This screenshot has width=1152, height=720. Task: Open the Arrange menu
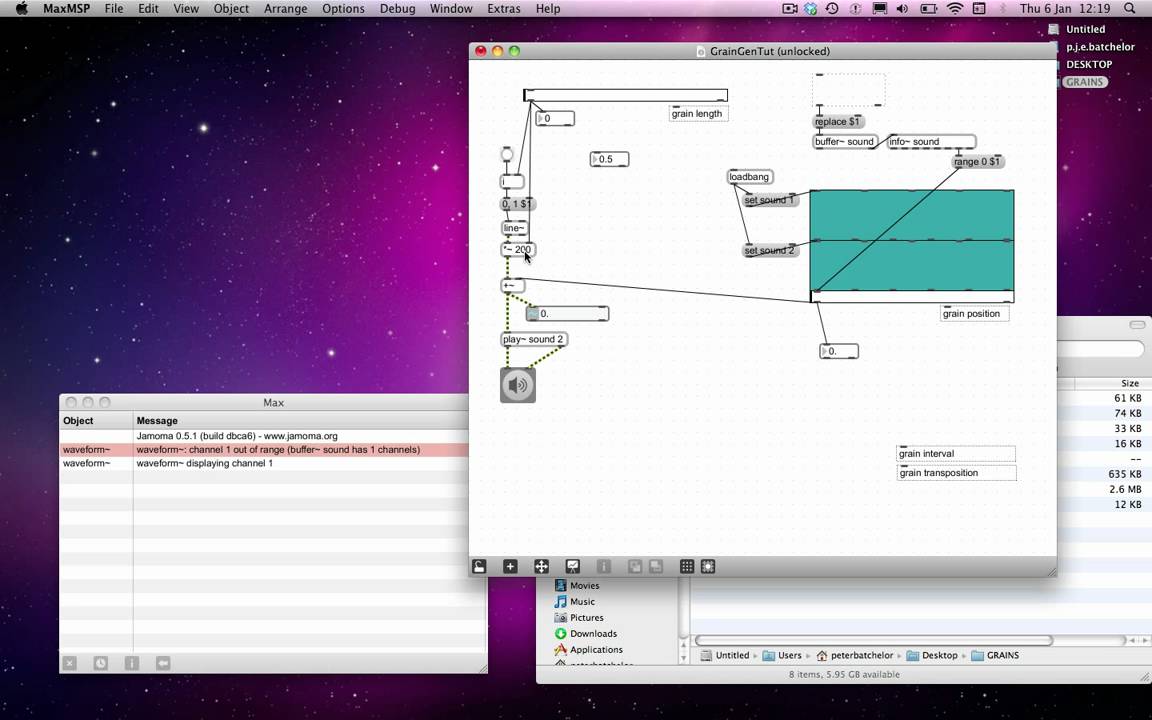(285, 9)
